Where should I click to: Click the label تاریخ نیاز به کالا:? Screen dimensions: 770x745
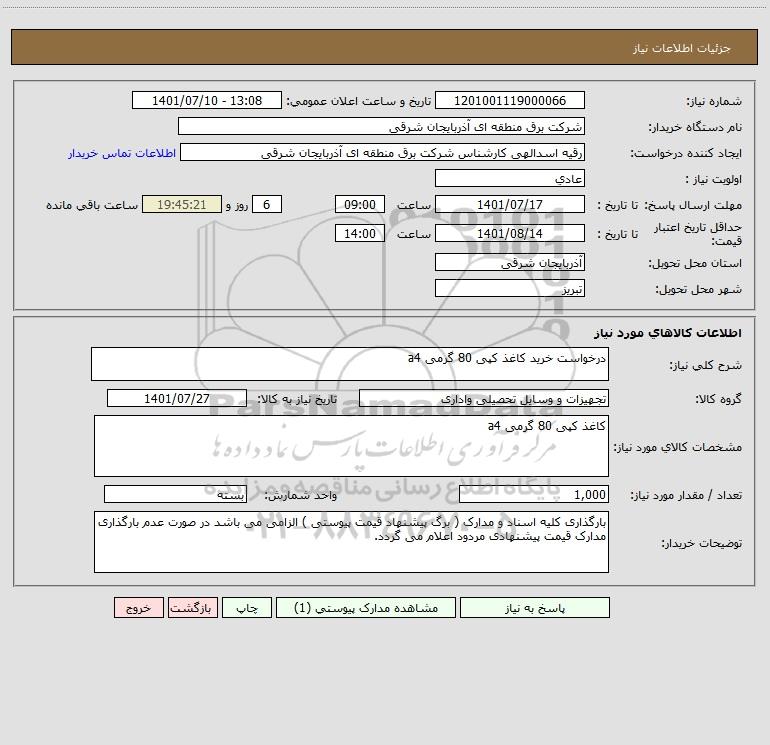(x=297, y=399)
